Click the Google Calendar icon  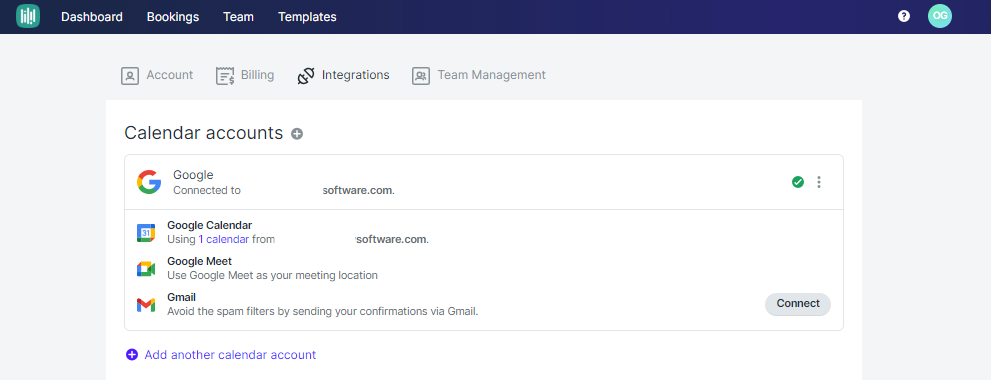[x=146, y=233]
